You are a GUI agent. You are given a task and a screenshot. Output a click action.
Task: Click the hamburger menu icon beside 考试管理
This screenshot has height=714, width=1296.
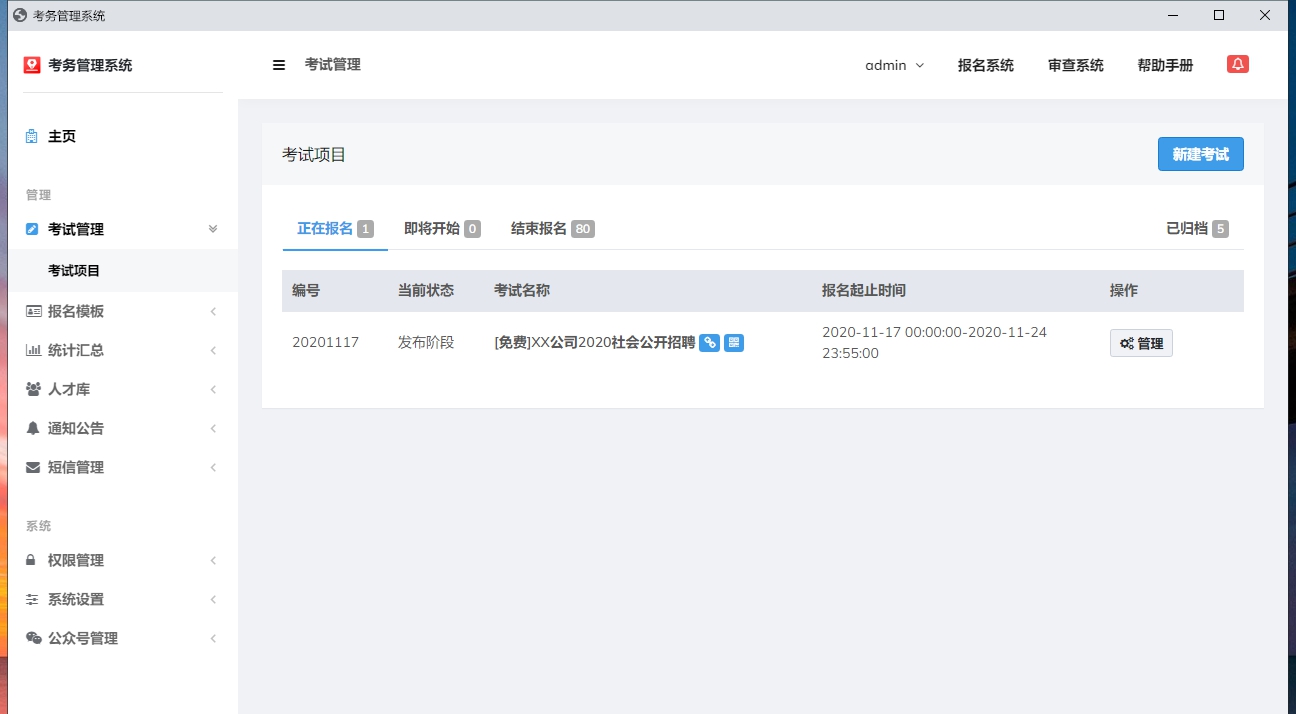coord(278,64)
